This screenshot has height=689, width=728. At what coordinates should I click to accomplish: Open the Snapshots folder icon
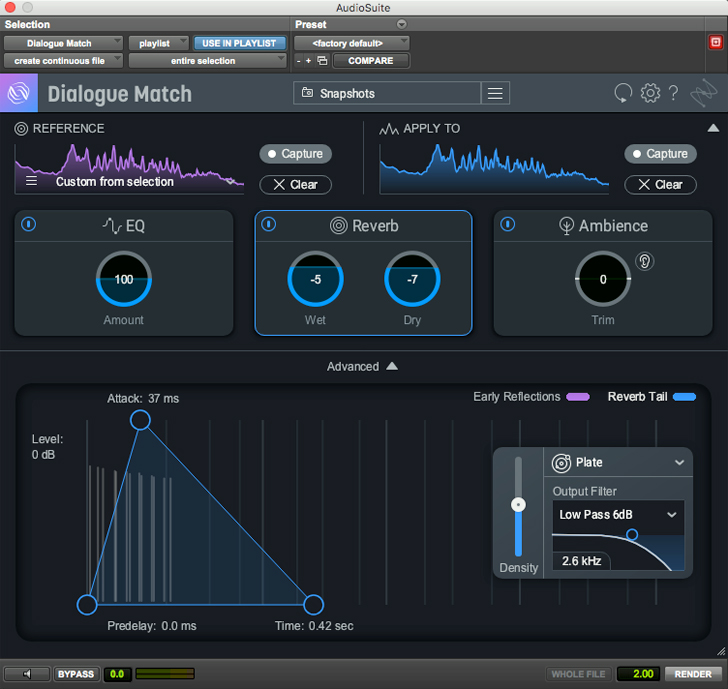click(x=307, y=92)
